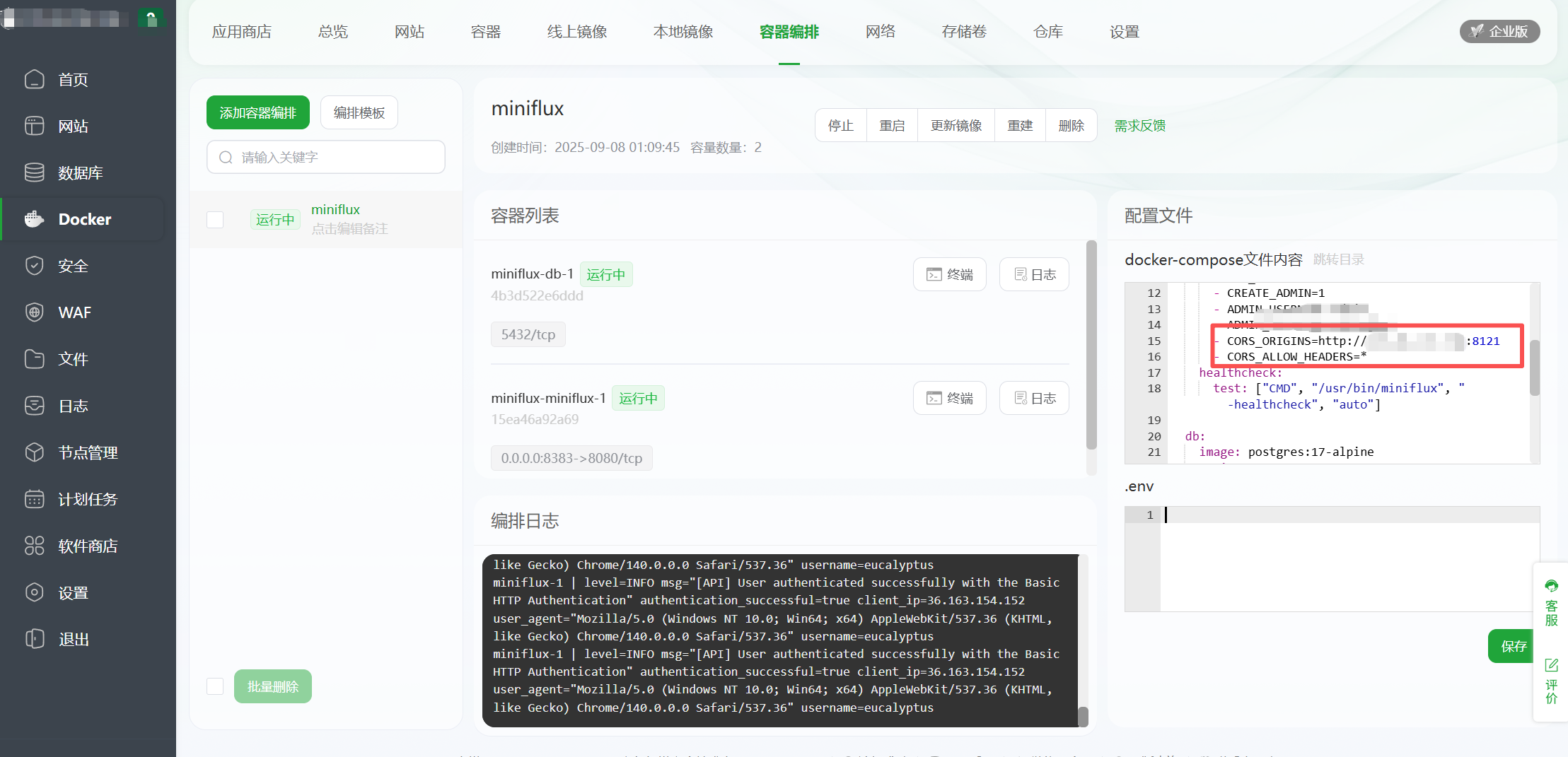Screen dimensions: 1568x757
Task: Click the container list vertical scrollbar
Action: pos(1091,346)
